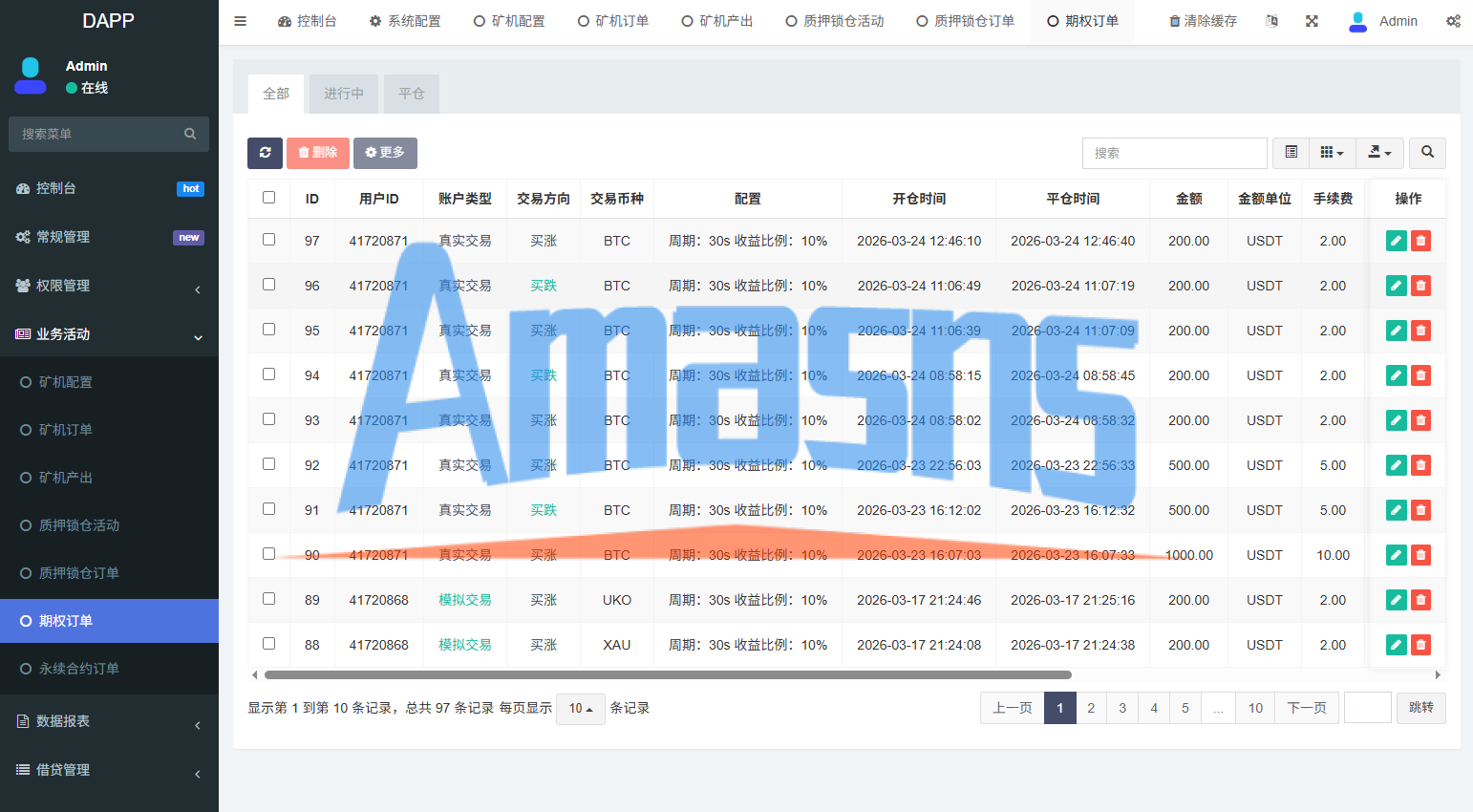Check the checkbox for order ID 97

[x=268, y=240]
